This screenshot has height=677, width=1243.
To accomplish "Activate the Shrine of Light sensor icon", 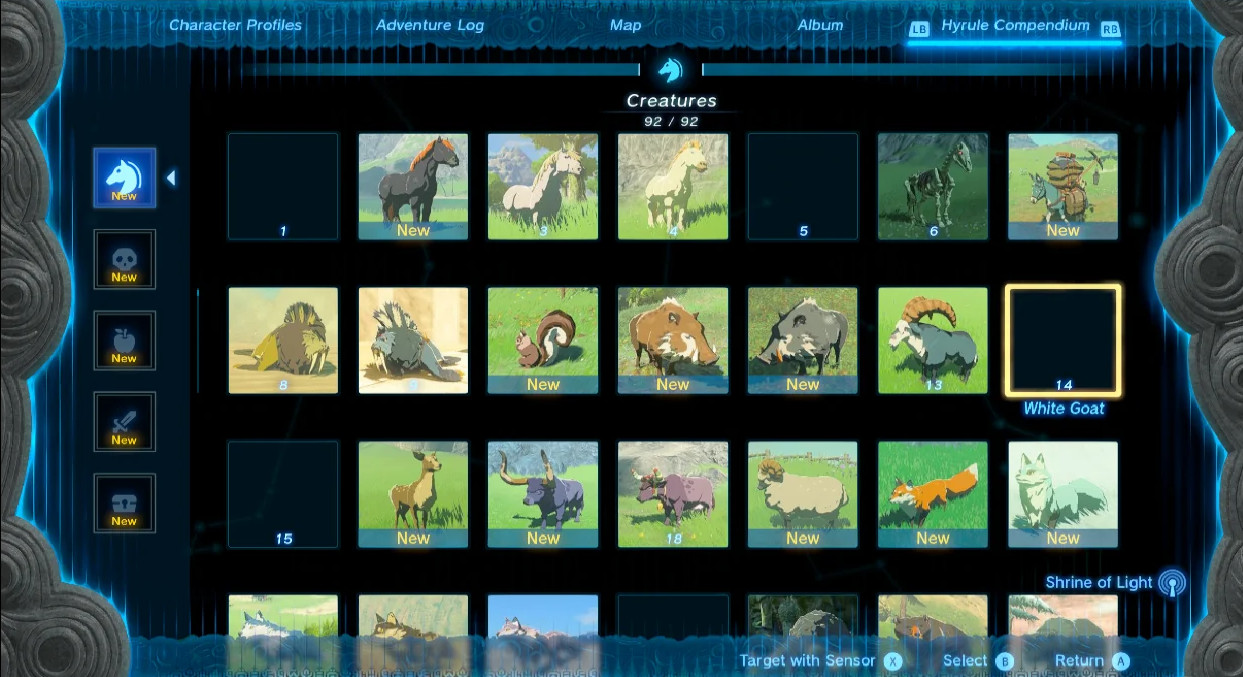I will click(1170, 582).
